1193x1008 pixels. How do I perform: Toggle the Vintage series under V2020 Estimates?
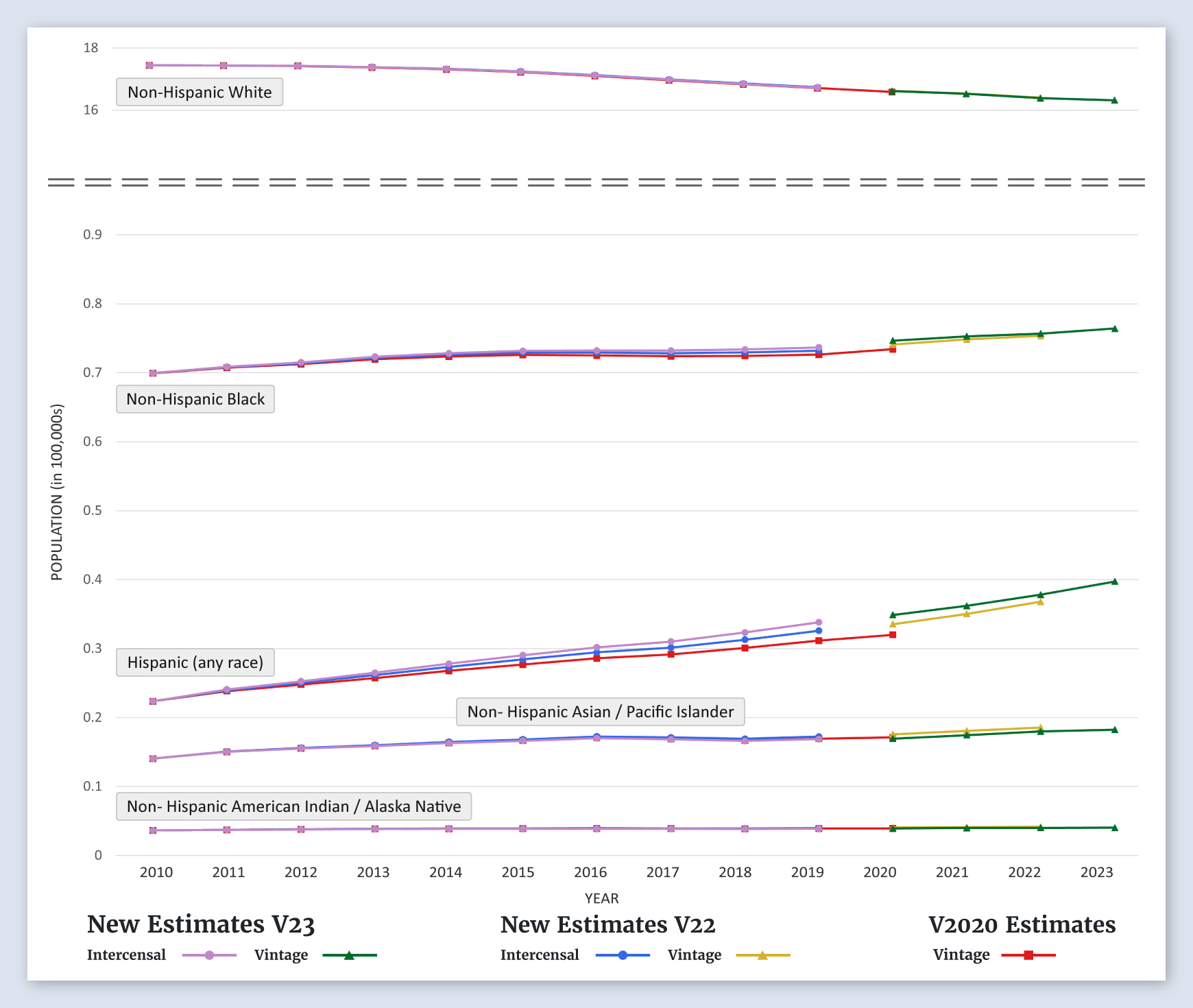961,955
